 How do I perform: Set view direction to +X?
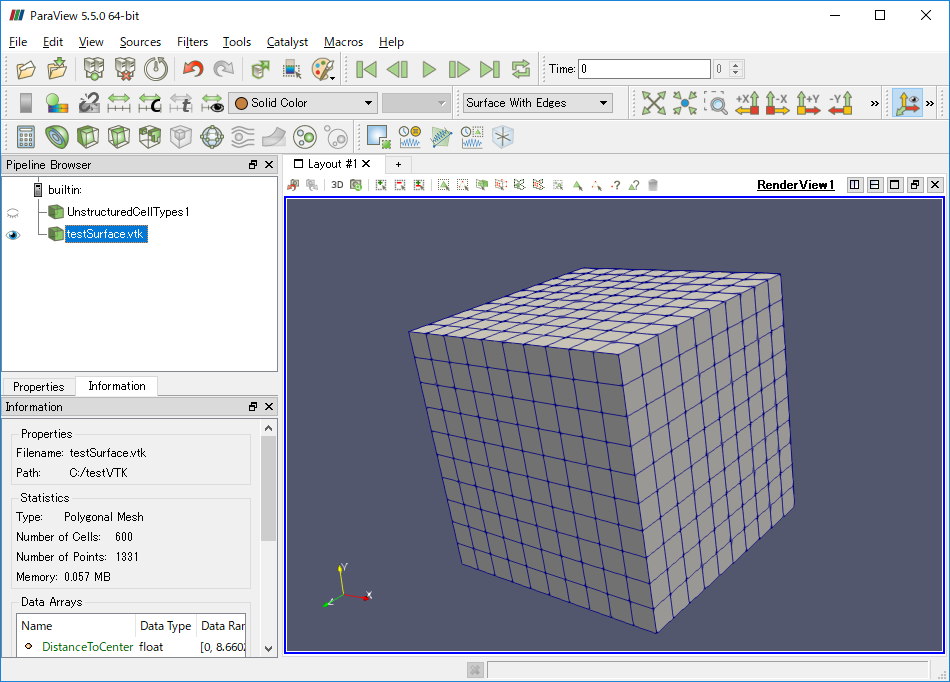point(747,103)
